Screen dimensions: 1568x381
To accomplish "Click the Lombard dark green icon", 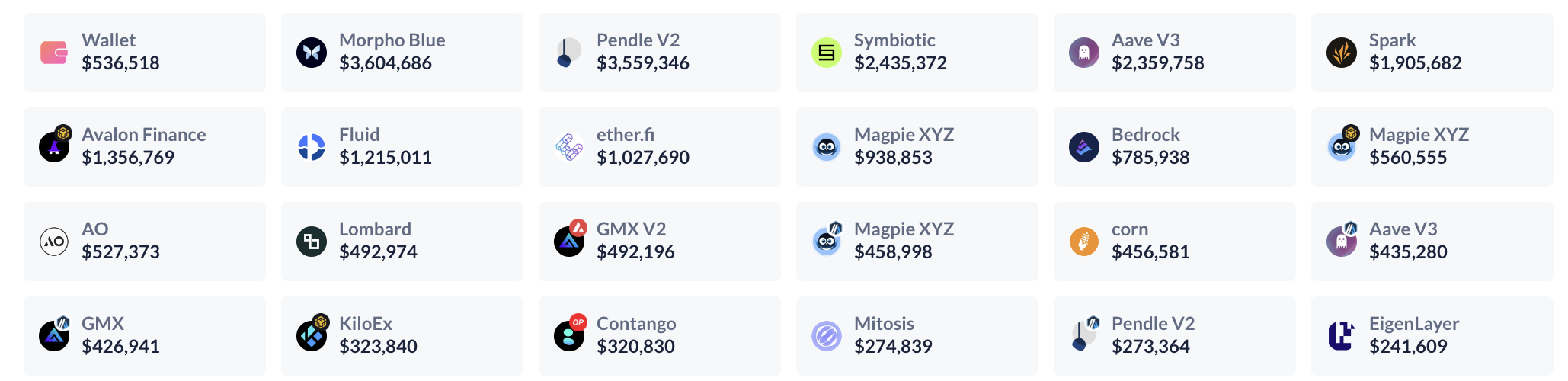I will pos(312,242).
